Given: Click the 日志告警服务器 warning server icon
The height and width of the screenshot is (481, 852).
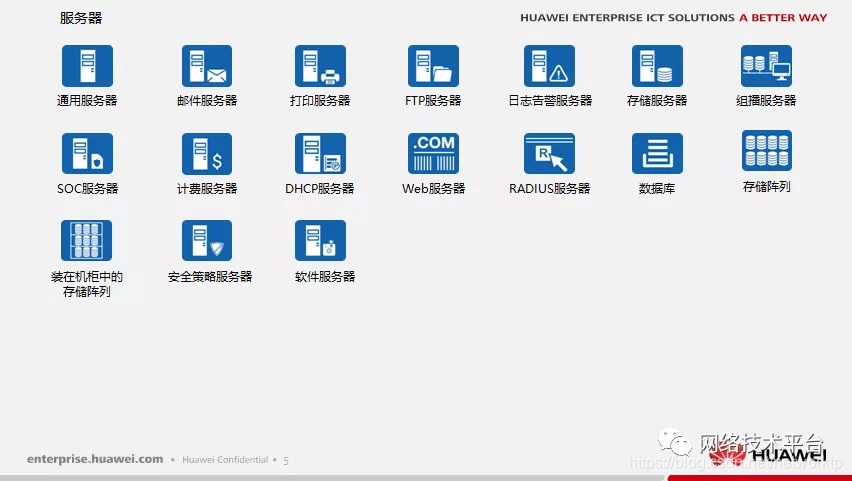Looking at the screenshot, I should point(549,66).
